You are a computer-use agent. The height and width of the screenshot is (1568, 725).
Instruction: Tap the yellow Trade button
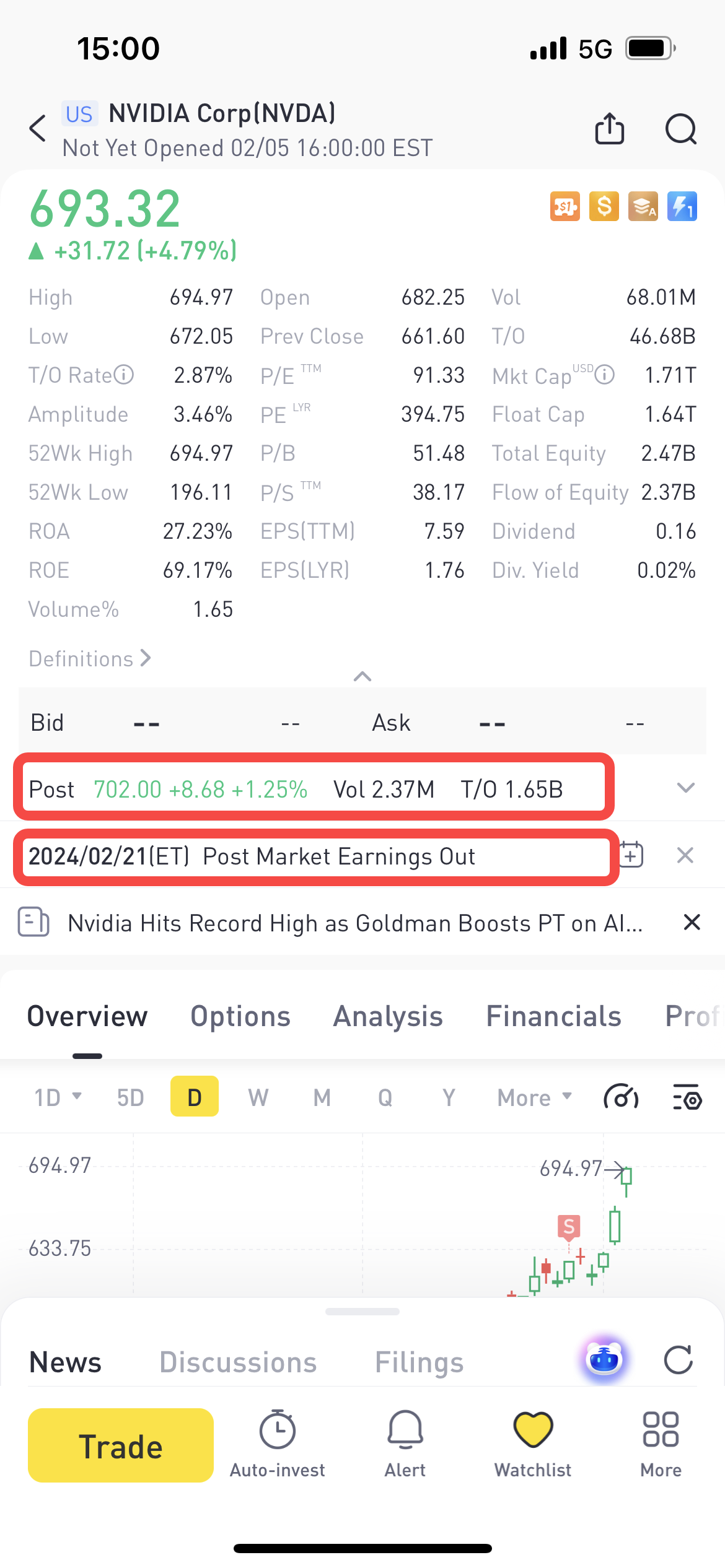pos(121,1445)
